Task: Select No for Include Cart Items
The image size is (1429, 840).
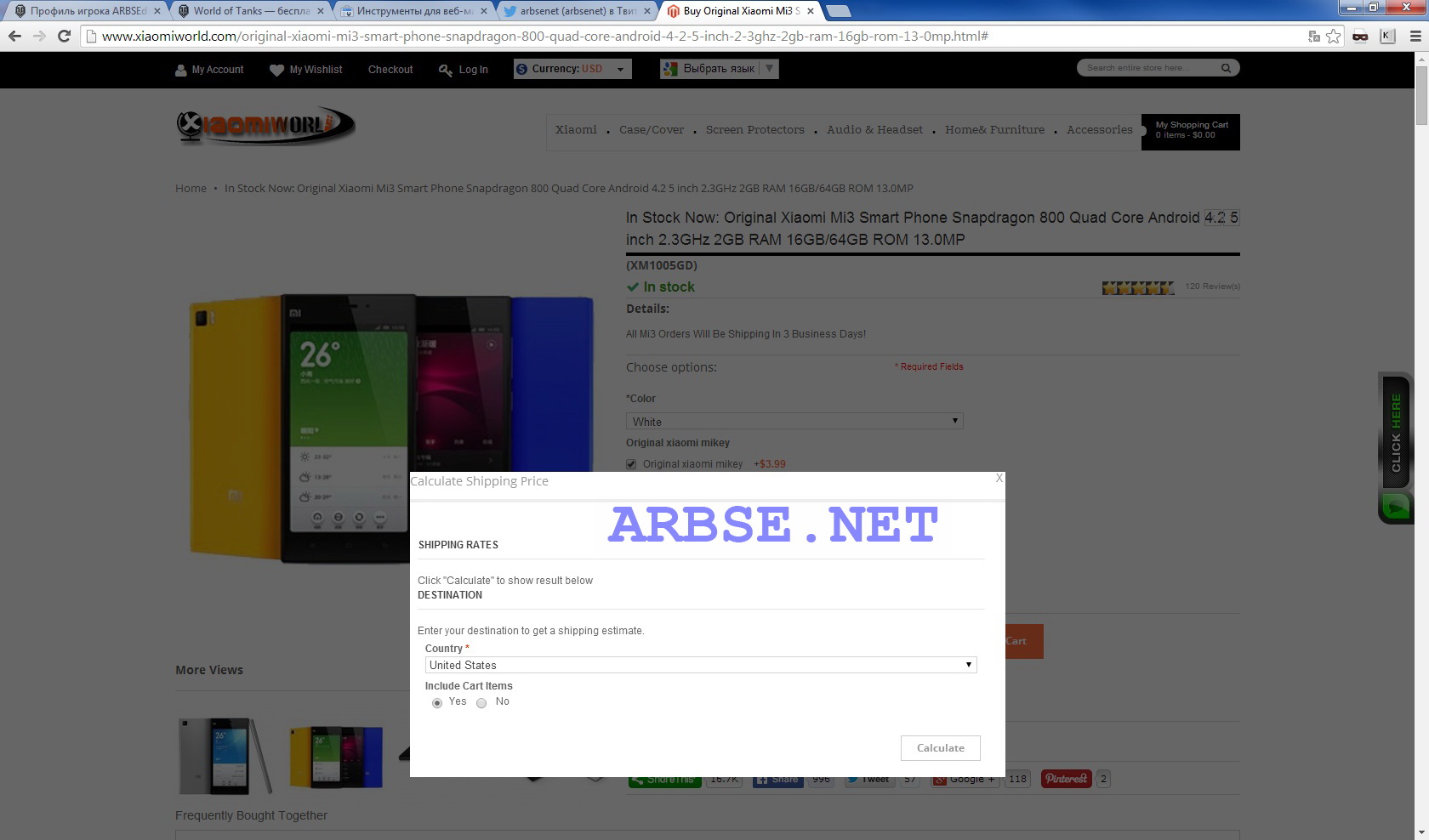Action: click(481, 702)
